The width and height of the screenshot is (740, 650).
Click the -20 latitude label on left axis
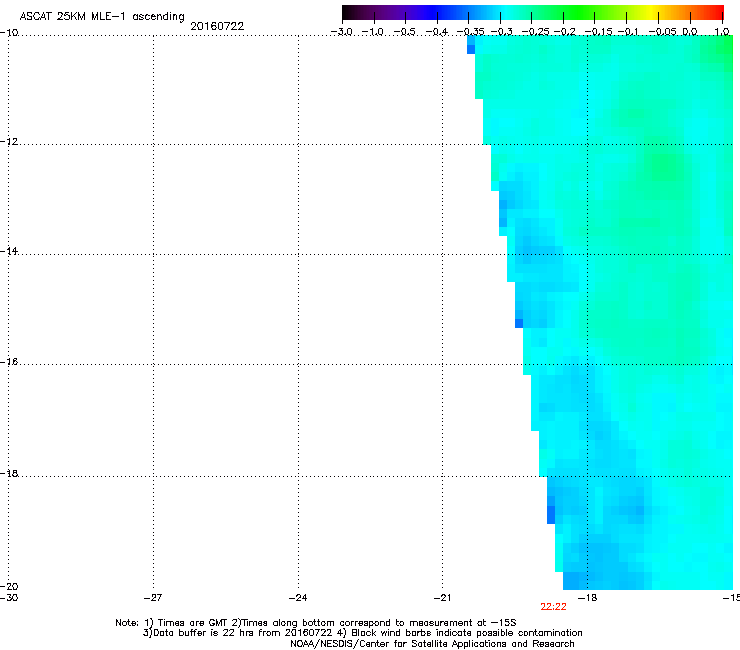coord(9,586)
